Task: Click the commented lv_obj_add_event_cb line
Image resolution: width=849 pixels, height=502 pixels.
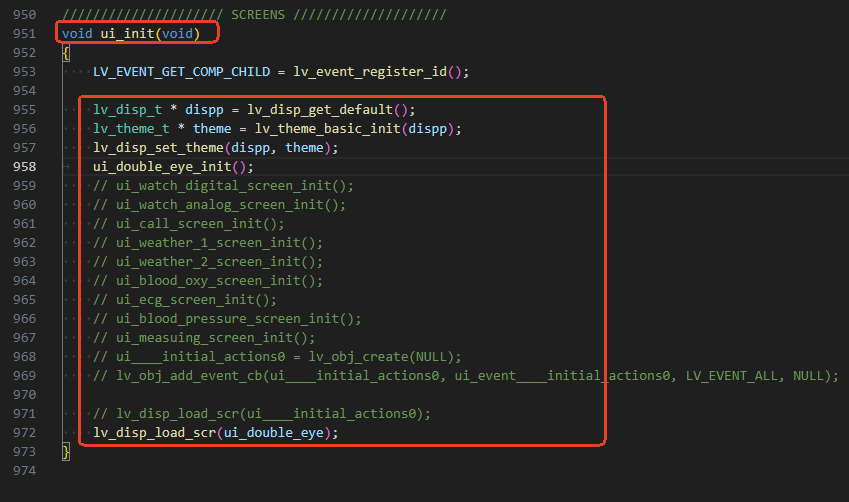Action: click(466, 375)
